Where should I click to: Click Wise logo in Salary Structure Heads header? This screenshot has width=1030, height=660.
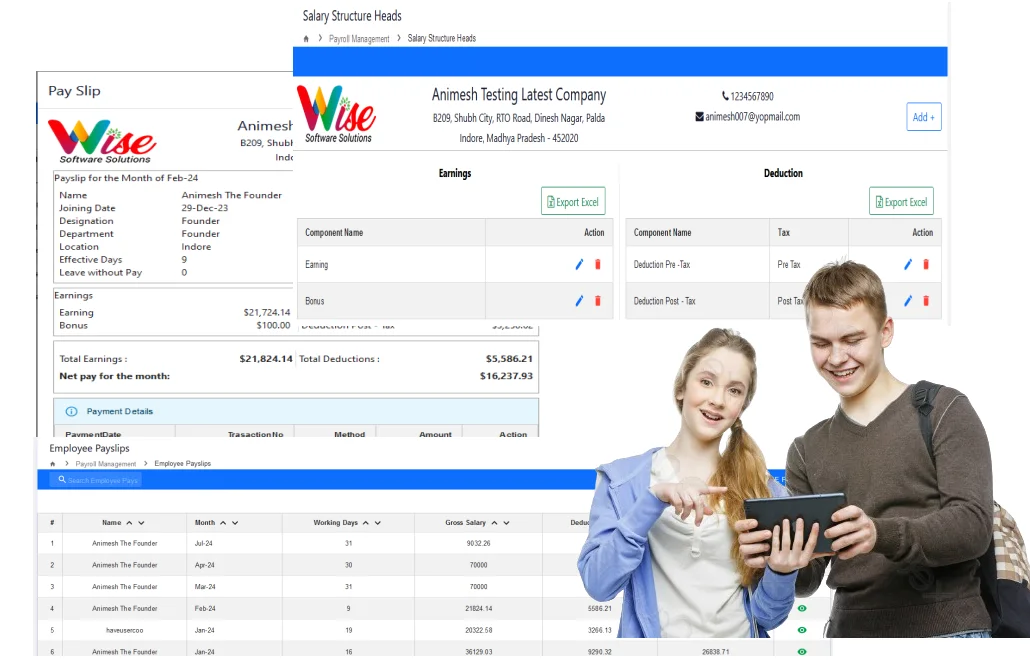pyautogui.click(x=336, y=114)
